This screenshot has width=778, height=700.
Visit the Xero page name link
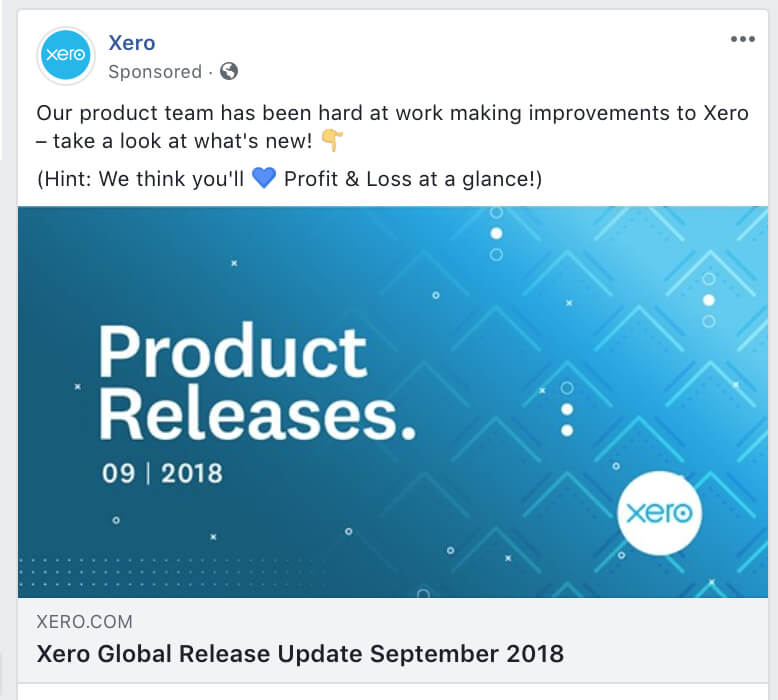click(131, 43)
